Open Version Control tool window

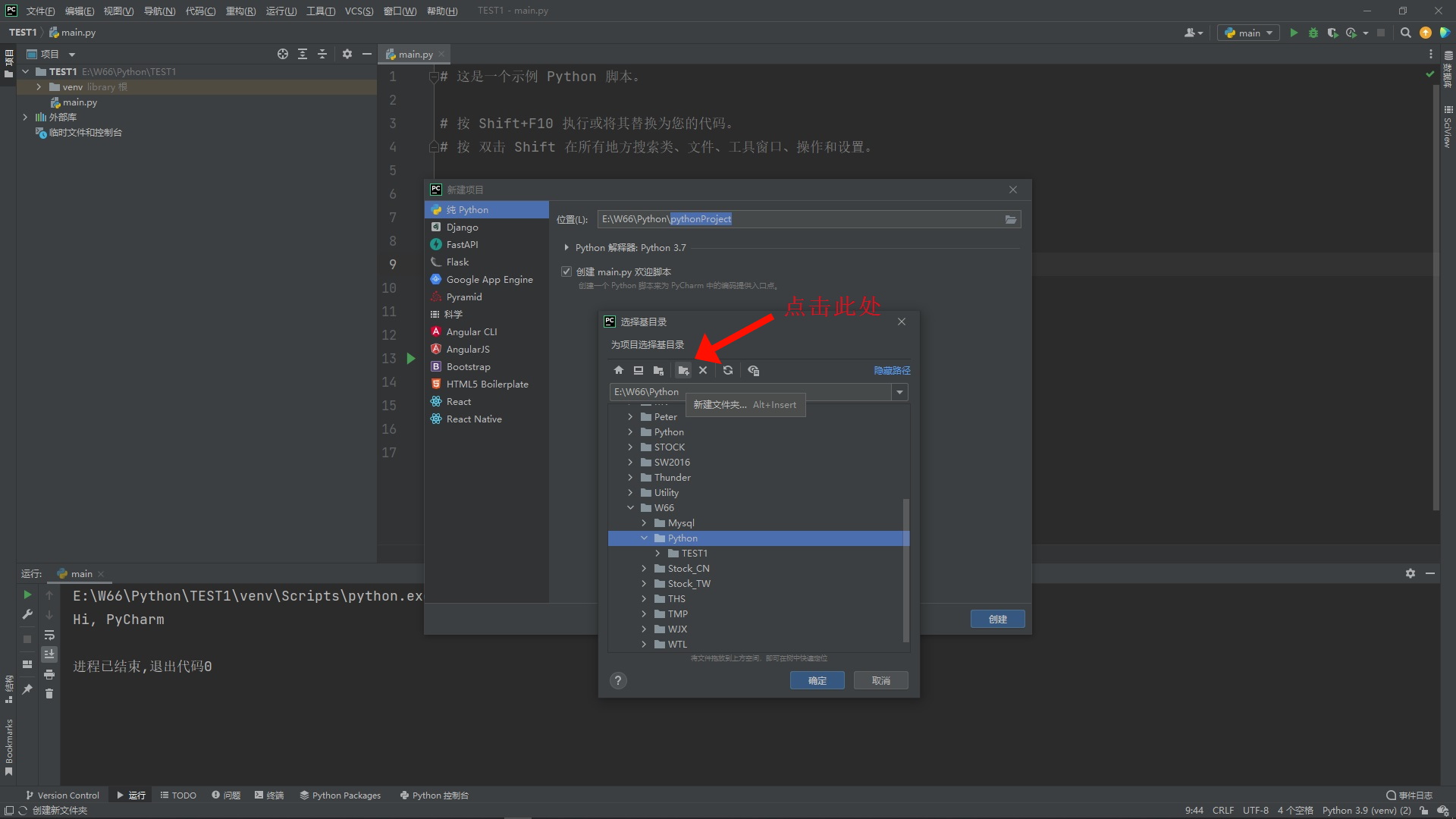62,795
